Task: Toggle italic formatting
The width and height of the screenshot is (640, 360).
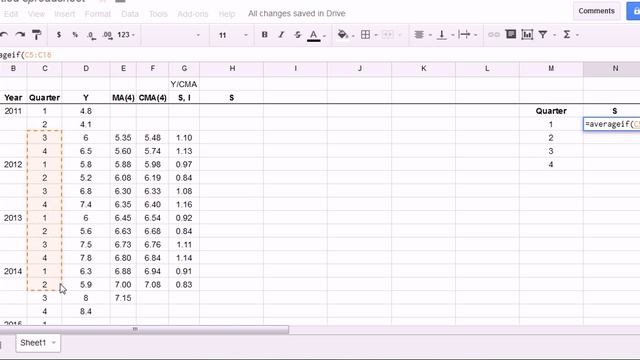Action: 281,35
